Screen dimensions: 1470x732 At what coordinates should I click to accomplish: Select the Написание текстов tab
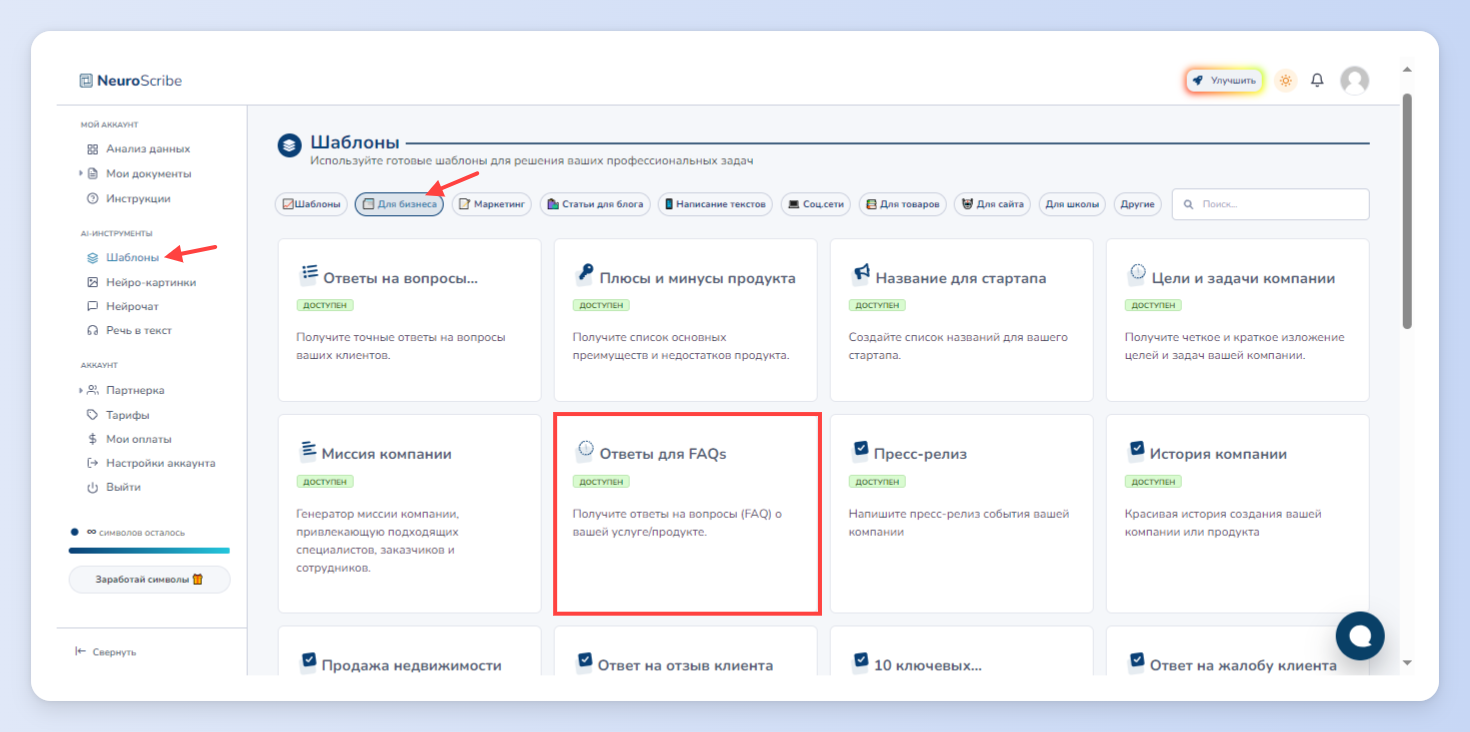[716, 204]
